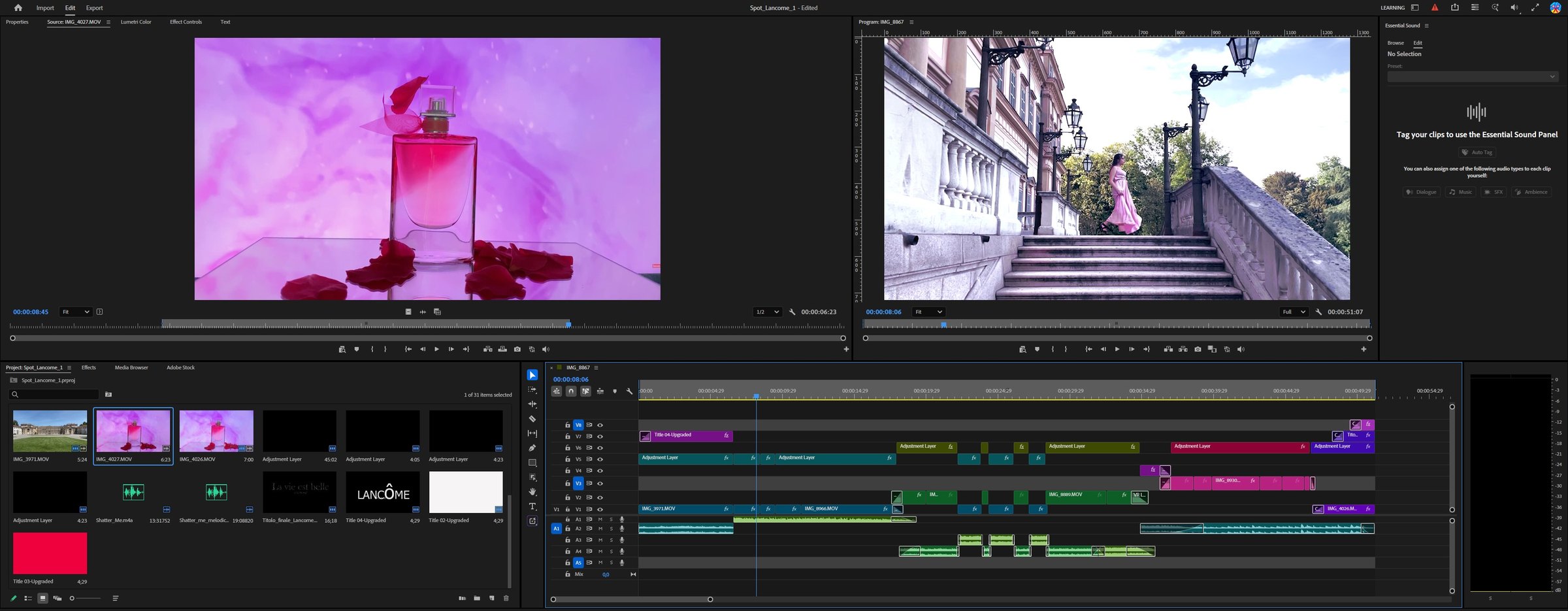Enable voice-over record on track A1
This screenshot has height=611, width=1568.
[x=622, y=520]
